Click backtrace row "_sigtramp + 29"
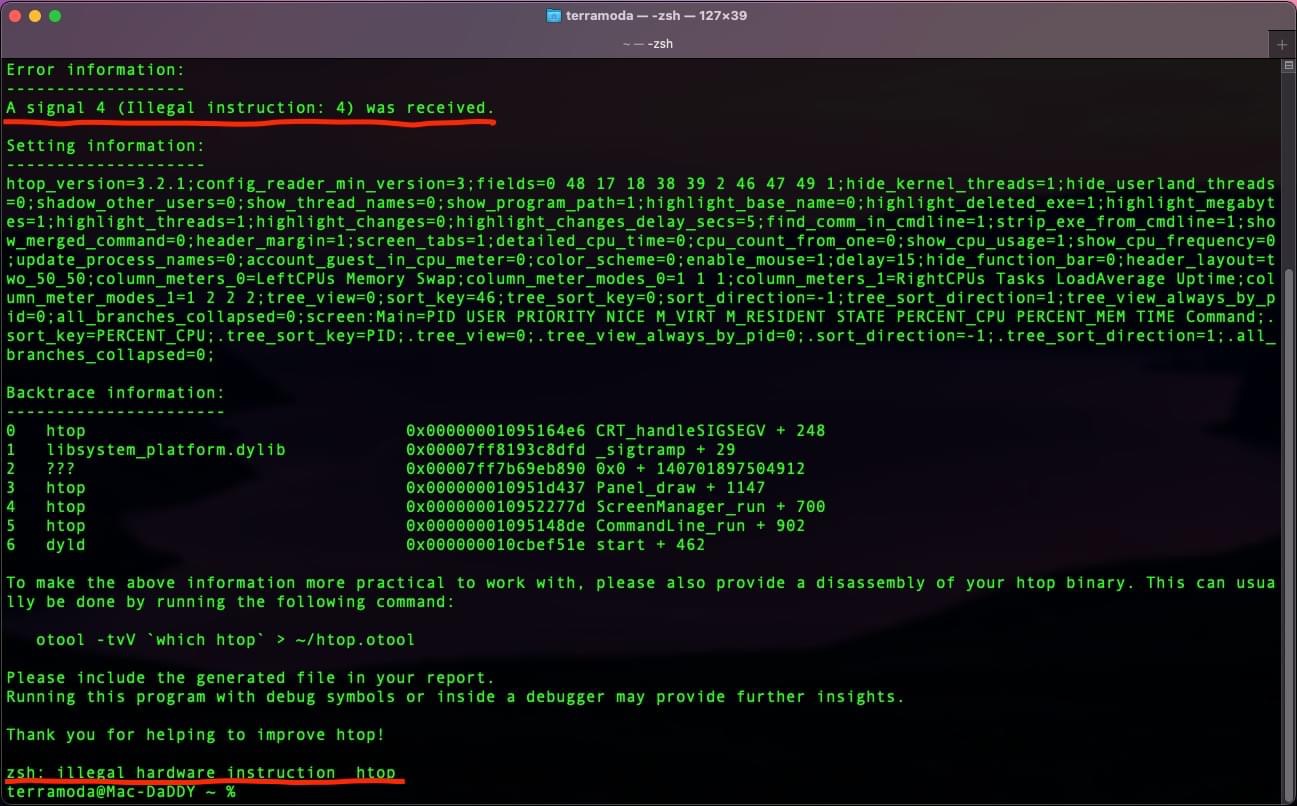The width and height of the screenshot is (1297, 806). (665, 450)
